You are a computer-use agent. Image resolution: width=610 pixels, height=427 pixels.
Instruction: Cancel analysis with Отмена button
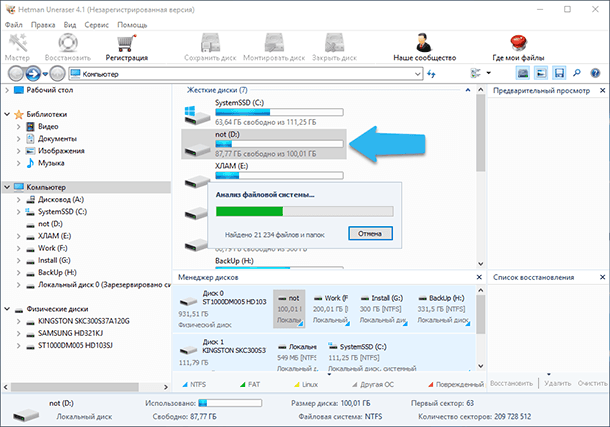pos(370,233)
